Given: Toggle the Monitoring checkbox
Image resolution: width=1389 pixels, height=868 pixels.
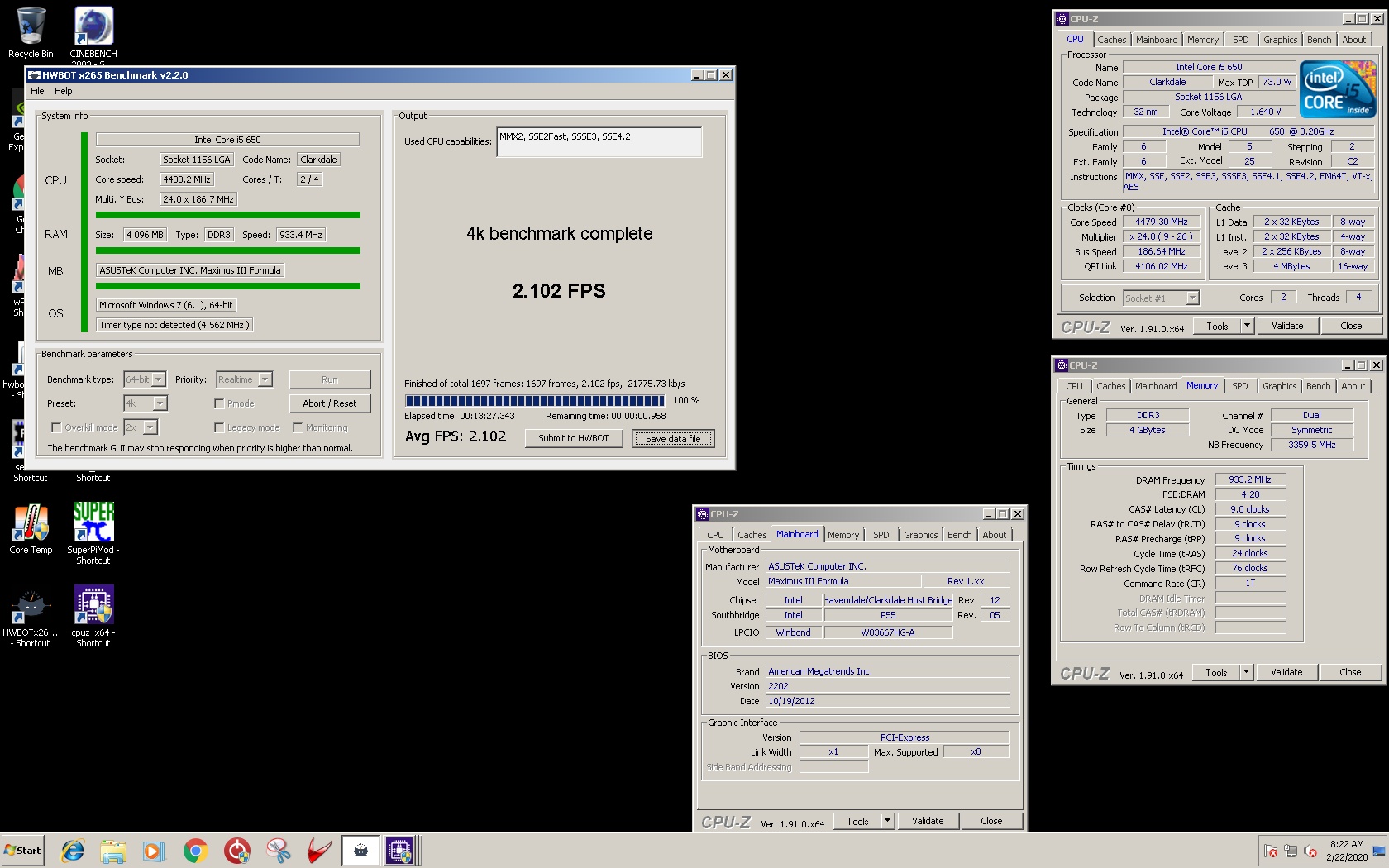Looking at the screenshot, I should pyautogui.click(x=298, y=427).
